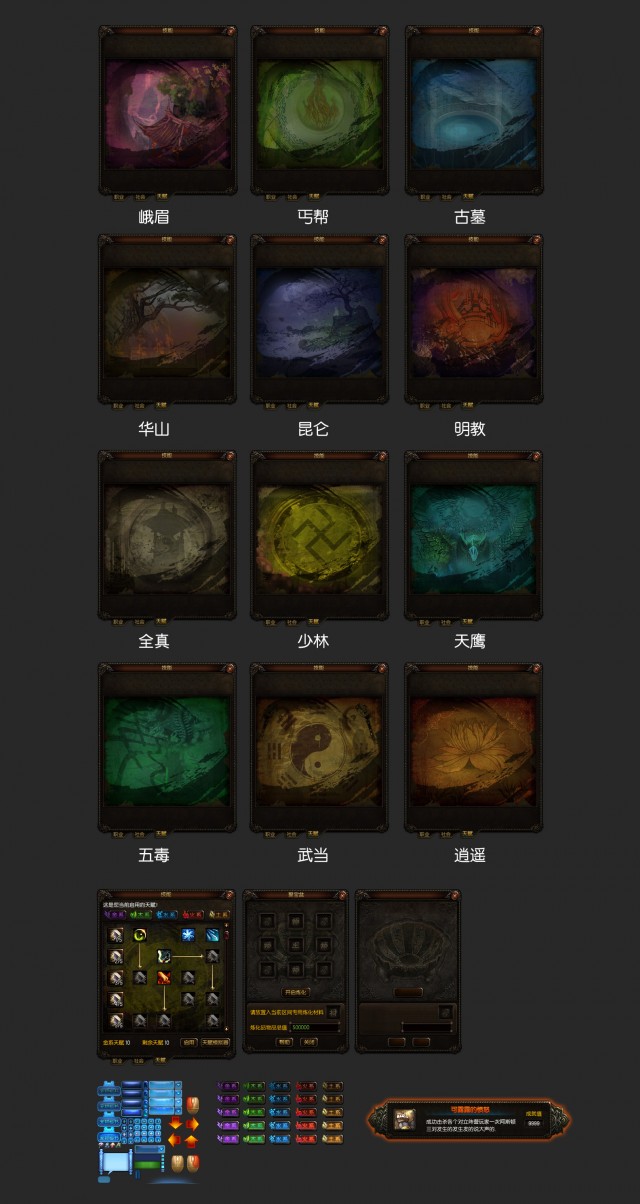
Task: Pick the blue ice streak skill icon
Action: (x=213, y=935)
